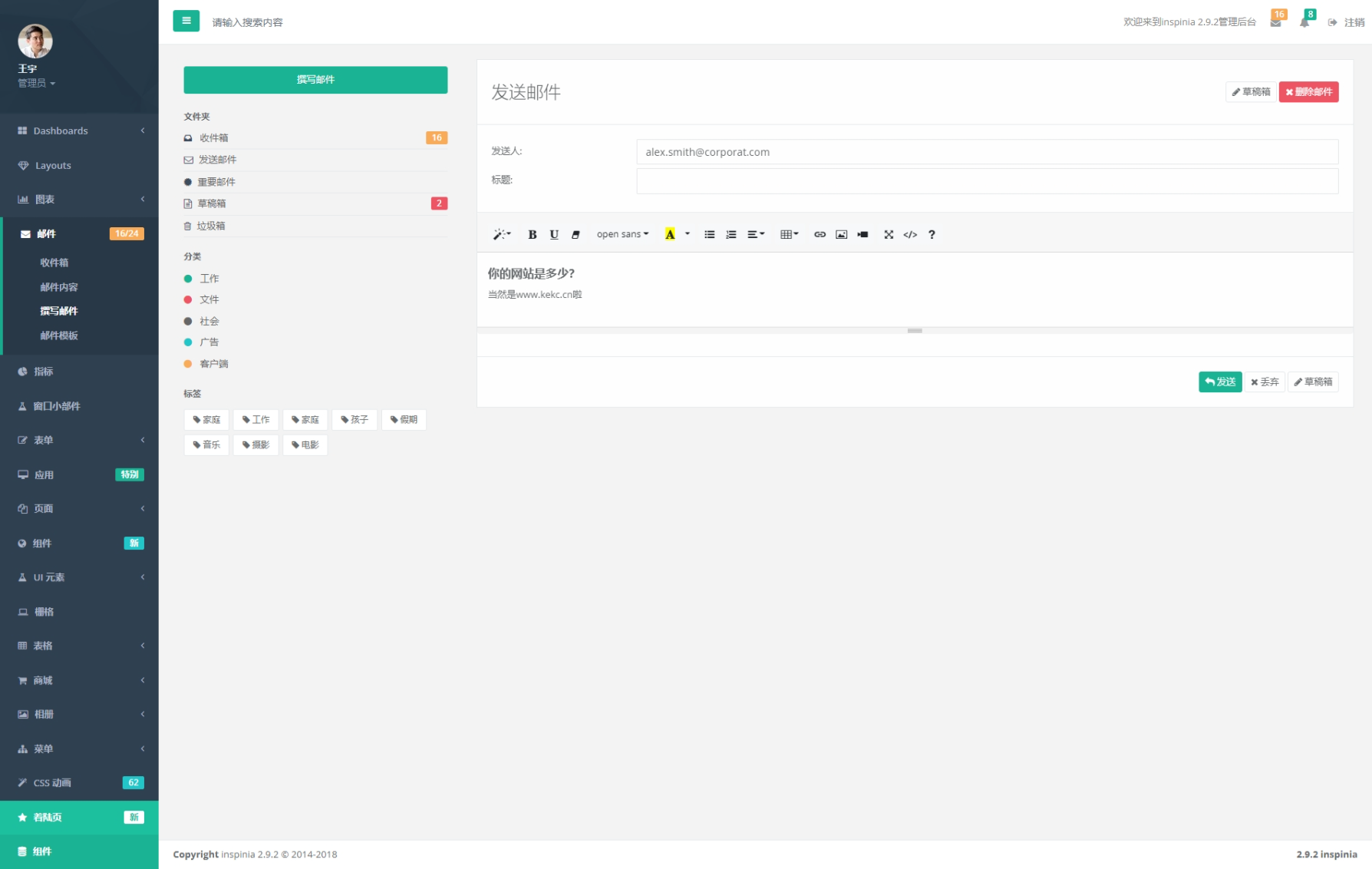
Task: Select the eraser formatting tool
Action: click(576, 234)
